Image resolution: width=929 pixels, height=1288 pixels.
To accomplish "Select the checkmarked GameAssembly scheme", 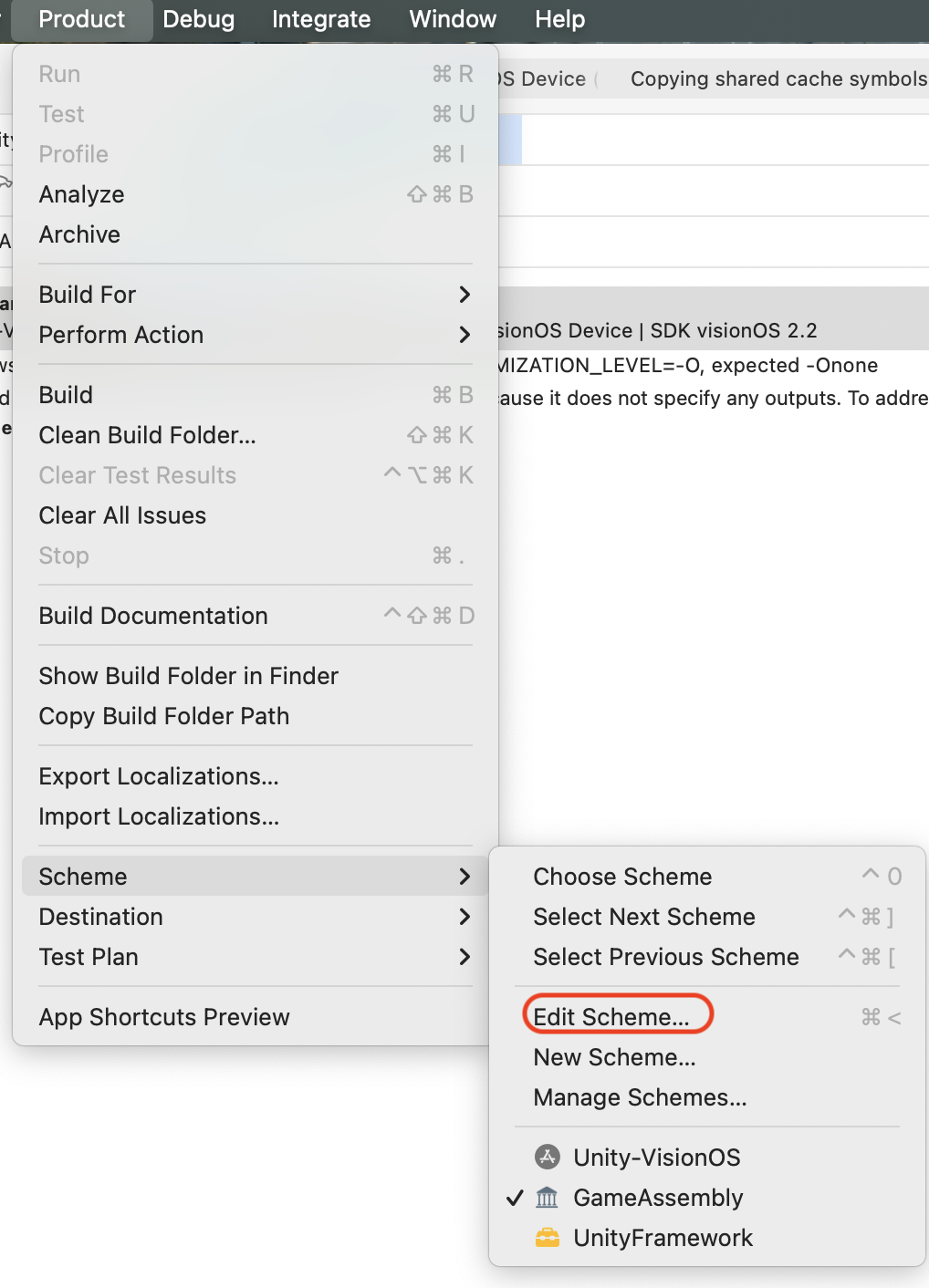I will click(657, 1197).
